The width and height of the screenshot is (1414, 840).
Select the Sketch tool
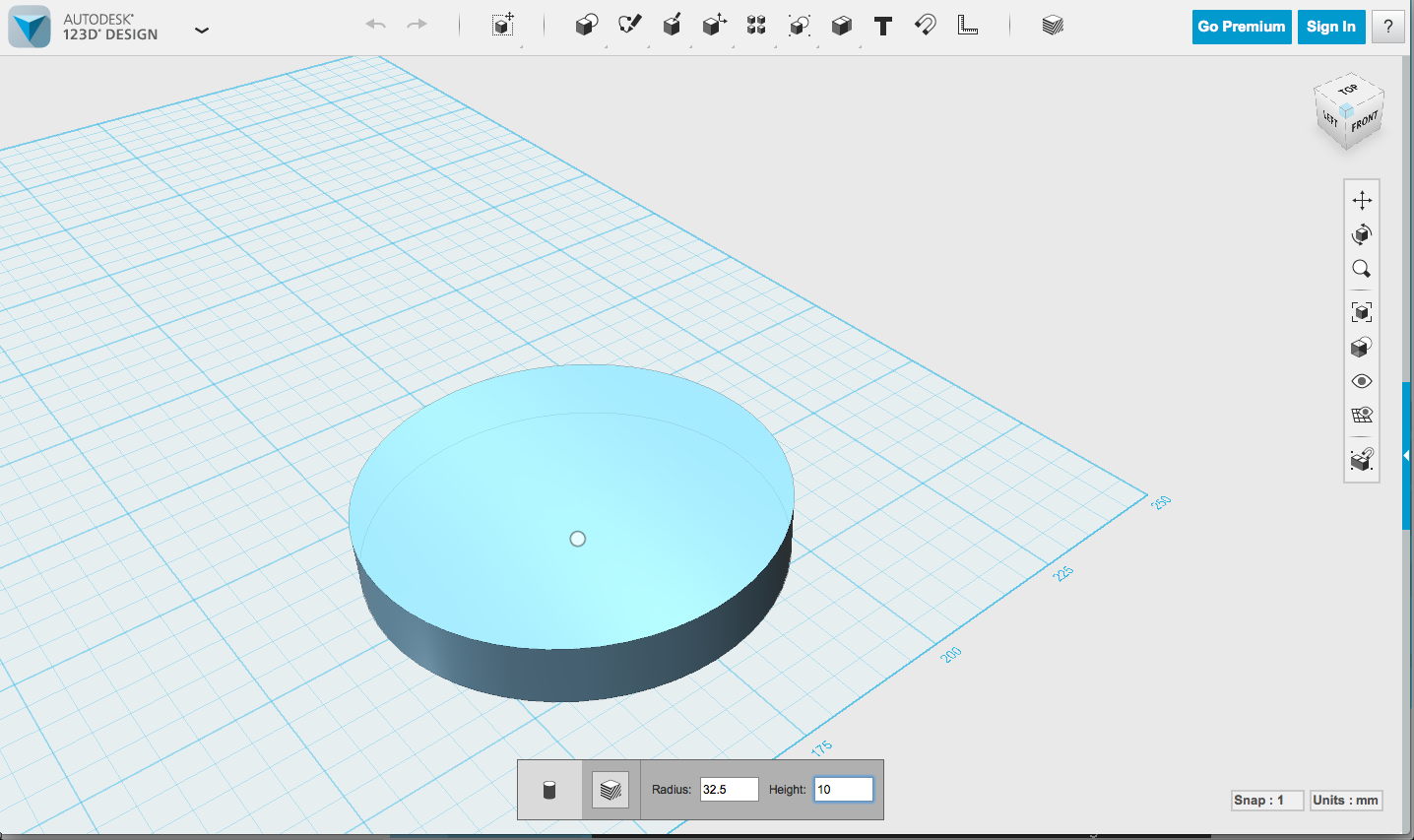pos(630,27)
